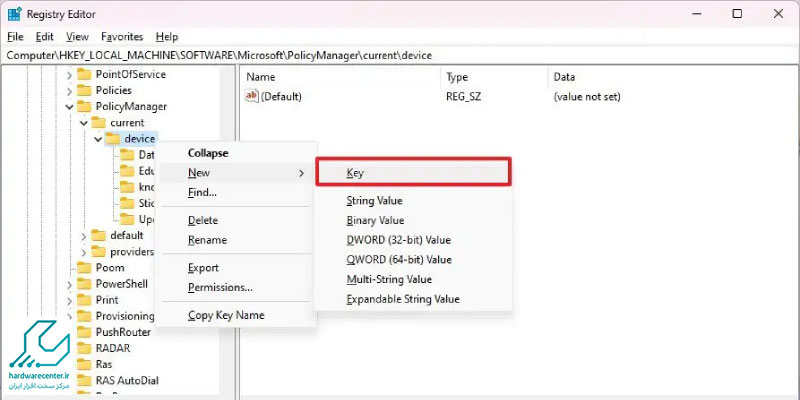Screen dimensions: 800x400
Task: Click the Provisioning folder icon
Action: click(x=84, y=316)
